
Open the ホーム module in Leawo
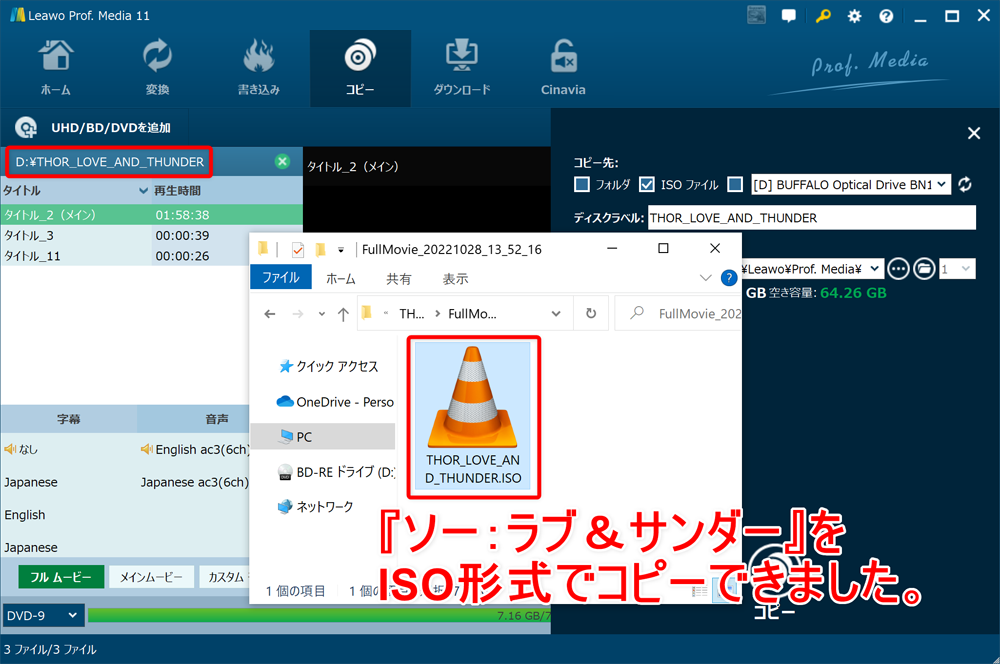[x=55, y=68]
